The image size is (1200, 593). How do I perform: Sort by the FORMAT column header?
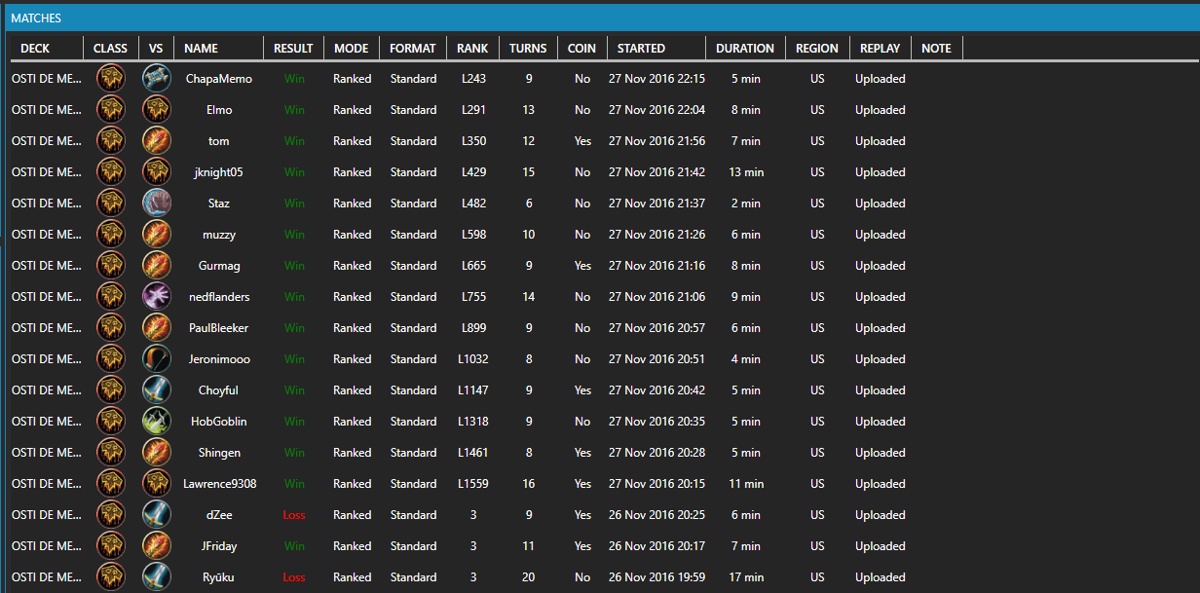pyautogui.click(x=413, y=48)
